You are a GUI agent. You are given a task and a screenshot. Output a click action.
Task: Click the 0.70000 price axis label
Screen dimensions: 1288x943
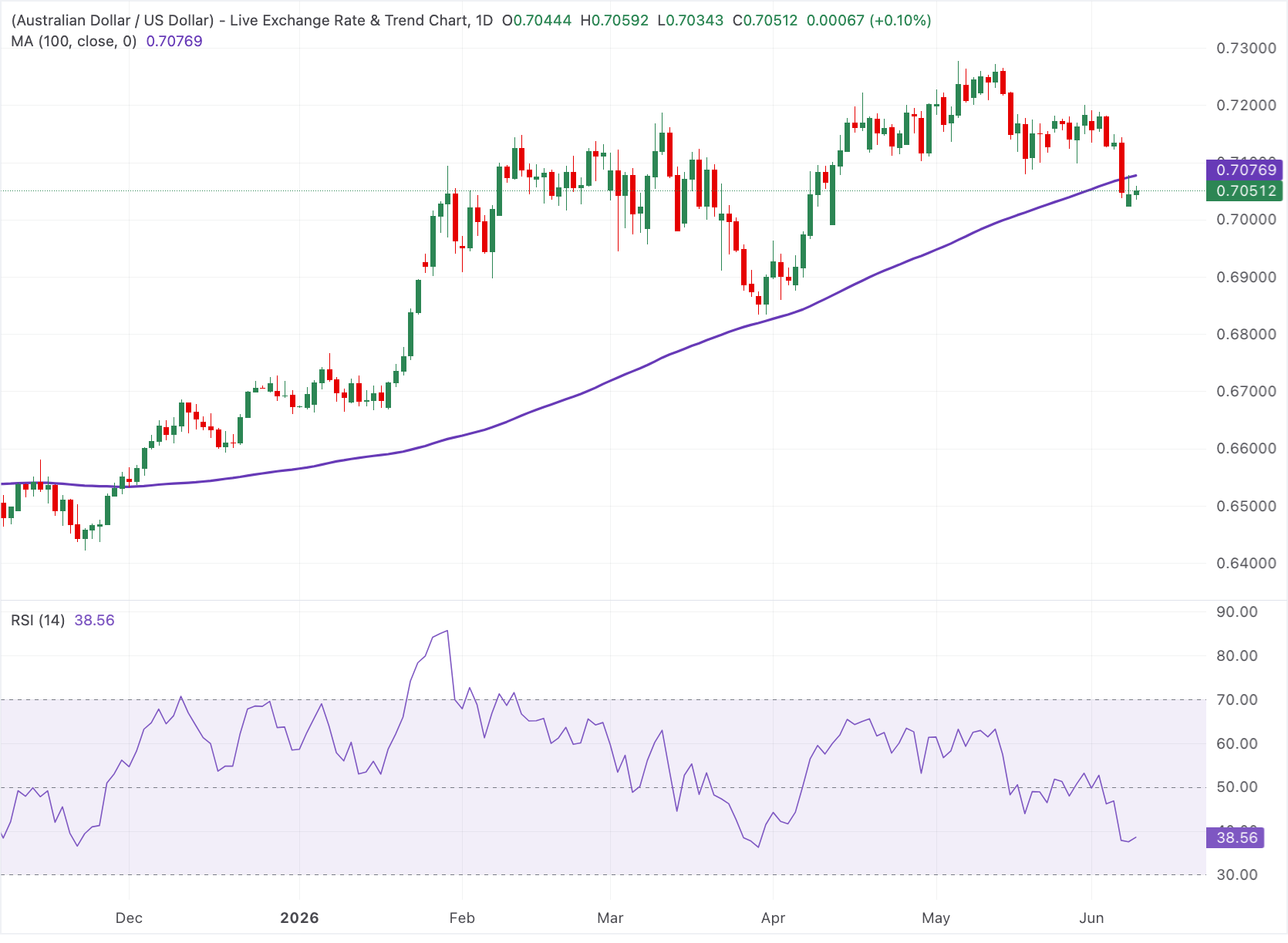pyautogui.click(x=1246, y=220)
